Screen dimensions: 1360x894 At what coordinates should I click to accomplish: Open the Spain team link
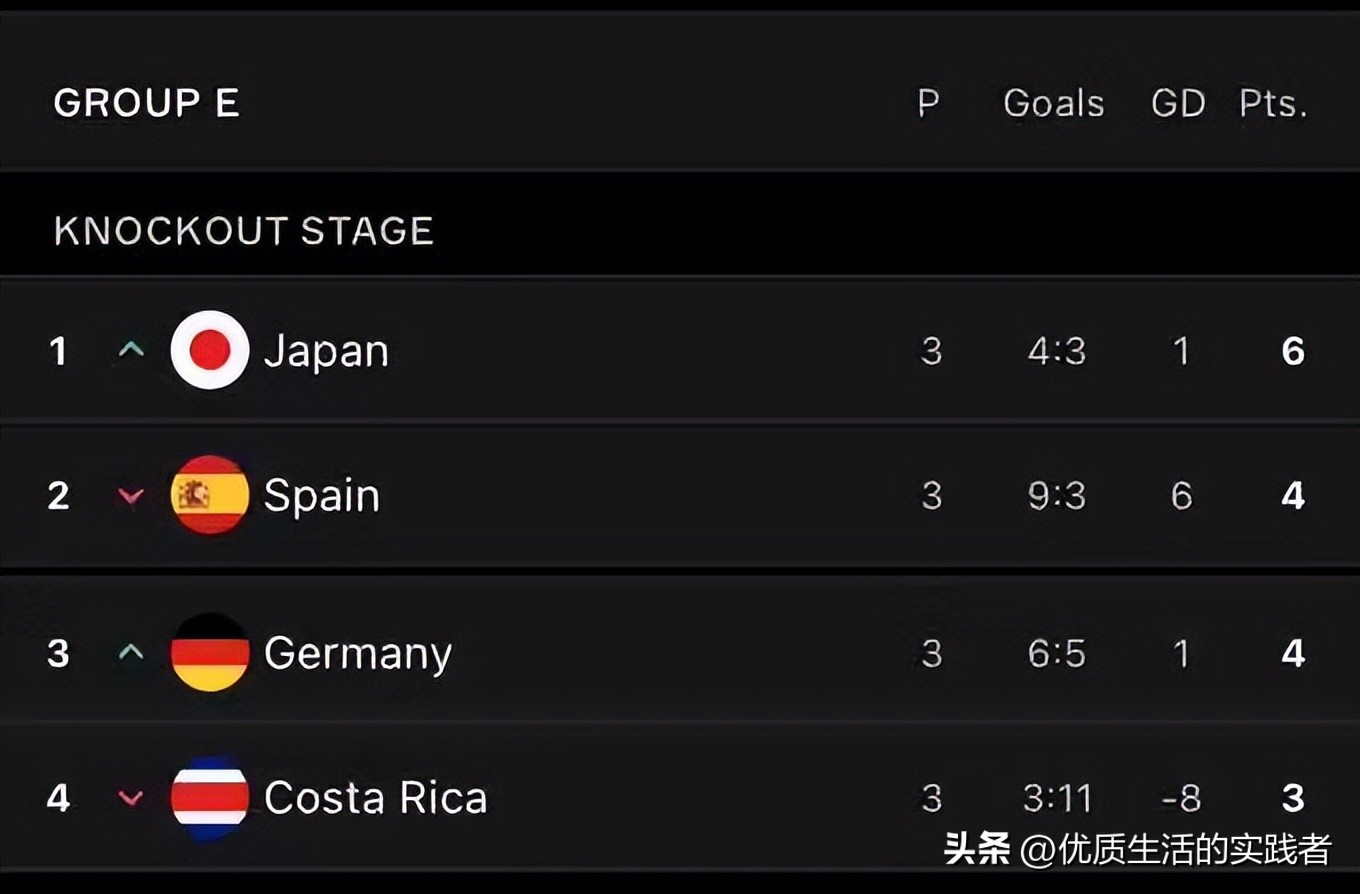click(321, 496)
